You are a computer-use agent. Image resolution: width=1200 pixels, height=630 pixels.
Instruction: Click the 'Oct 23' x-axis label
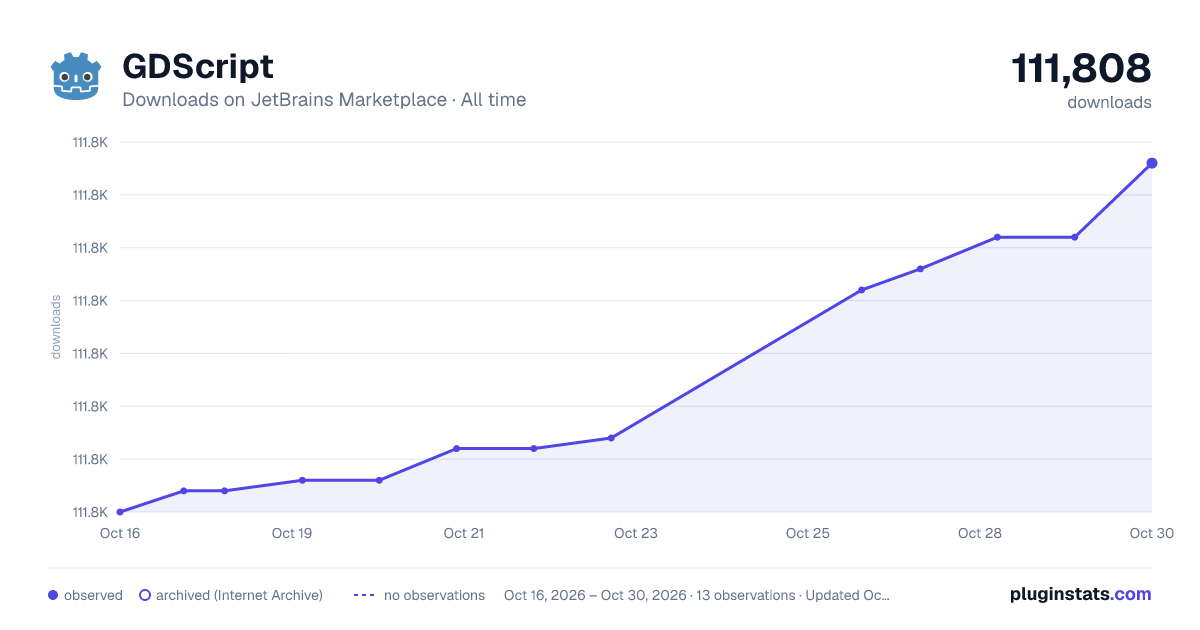click(x=636, y=533)
